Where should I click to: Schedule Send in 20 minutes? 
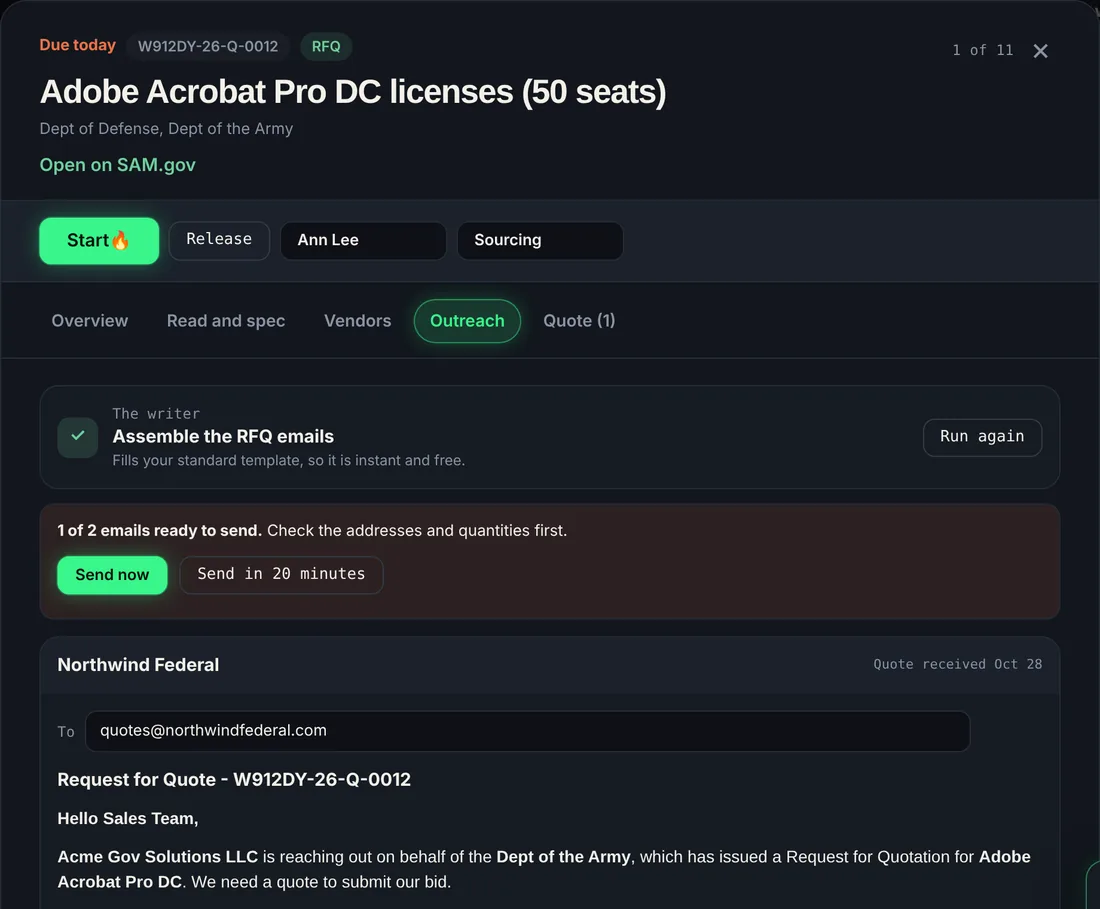pos(281,575)
